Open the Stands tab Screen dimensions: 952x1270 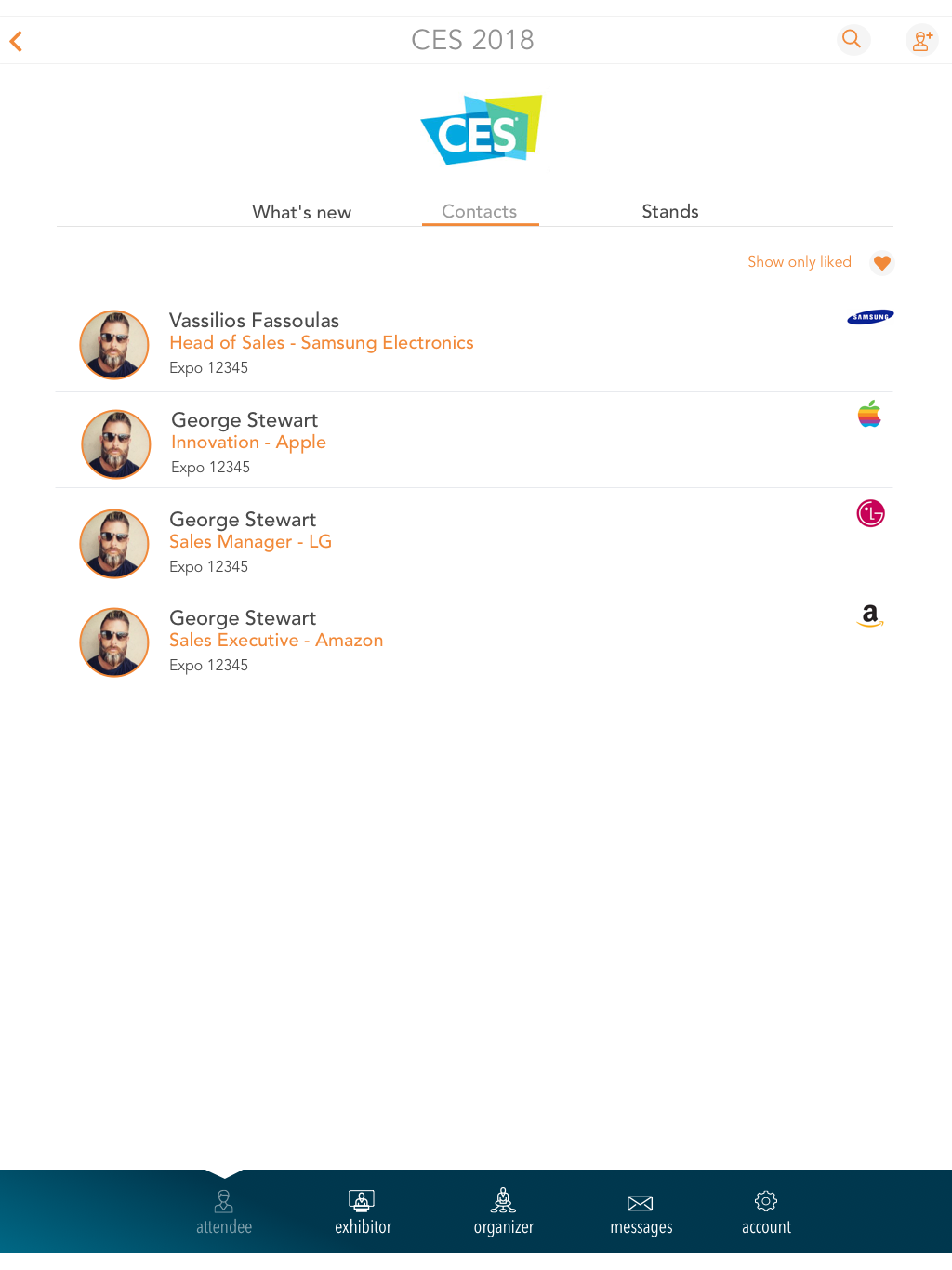670,211
